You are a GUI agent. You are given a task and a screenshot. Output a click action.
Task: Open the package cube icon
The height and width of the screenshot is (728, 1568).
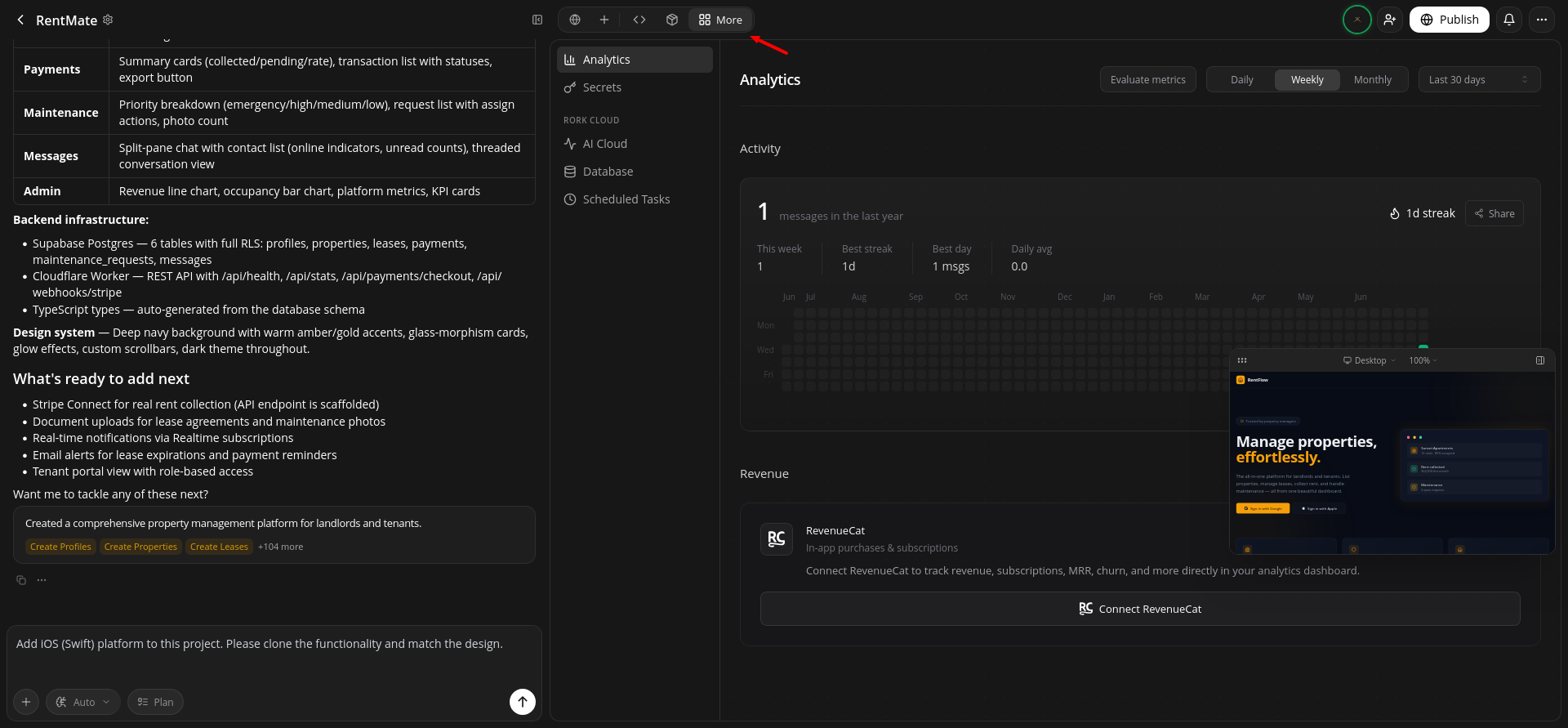pos(672,20)
